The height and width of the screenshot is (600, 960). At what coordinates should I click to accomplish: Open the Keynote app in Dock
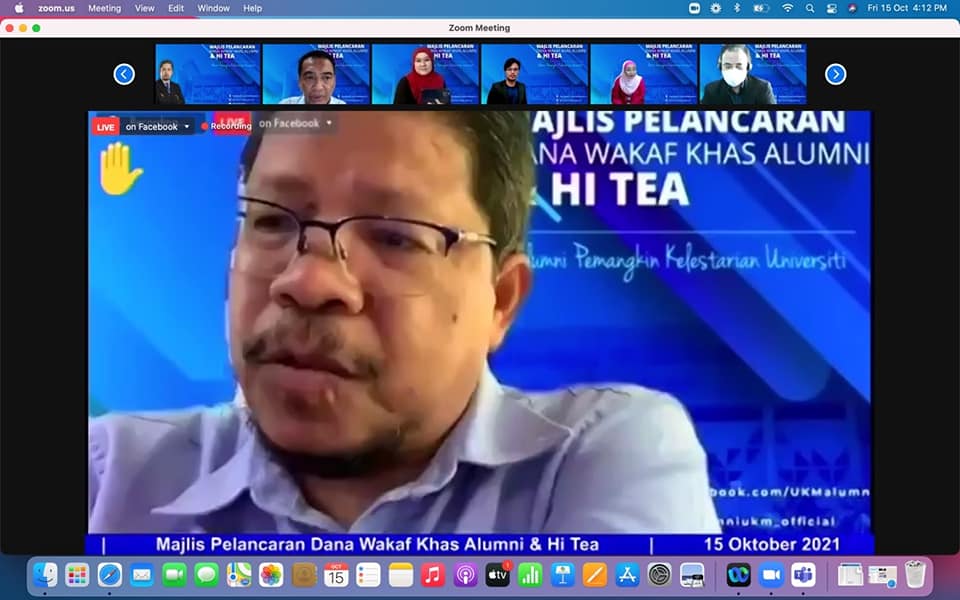pos(562,575)
